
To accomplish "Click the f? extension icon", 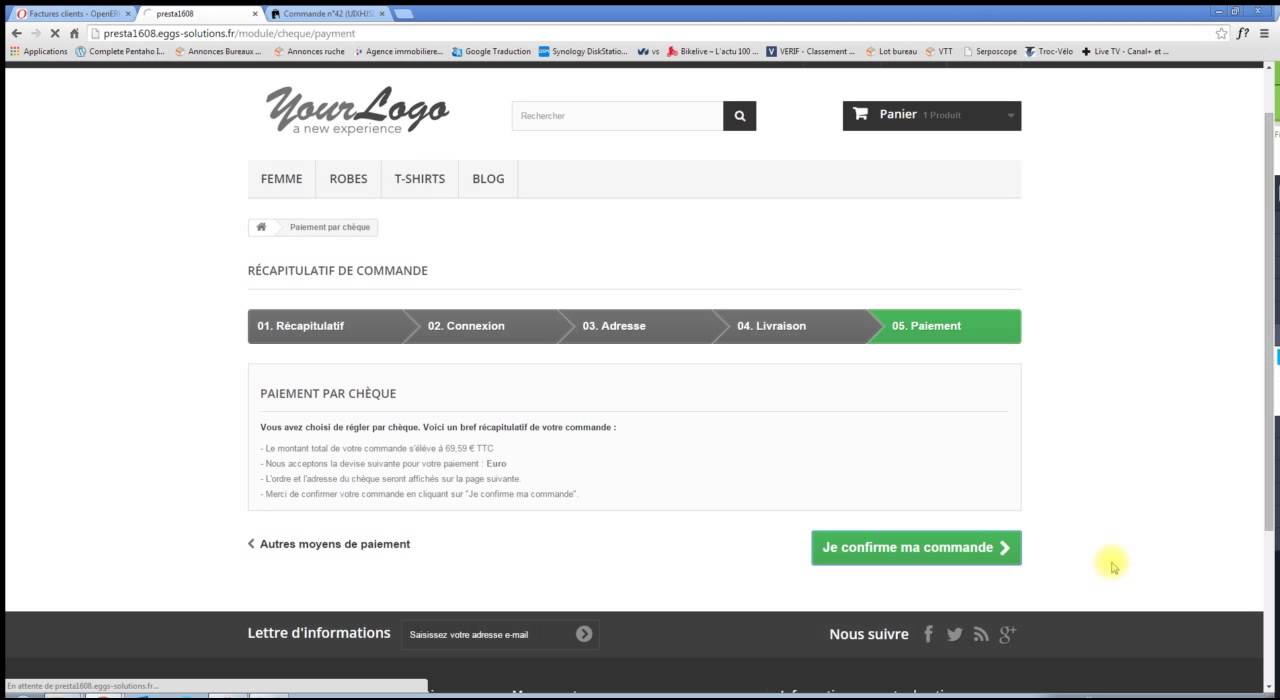I will point(1243,33).
